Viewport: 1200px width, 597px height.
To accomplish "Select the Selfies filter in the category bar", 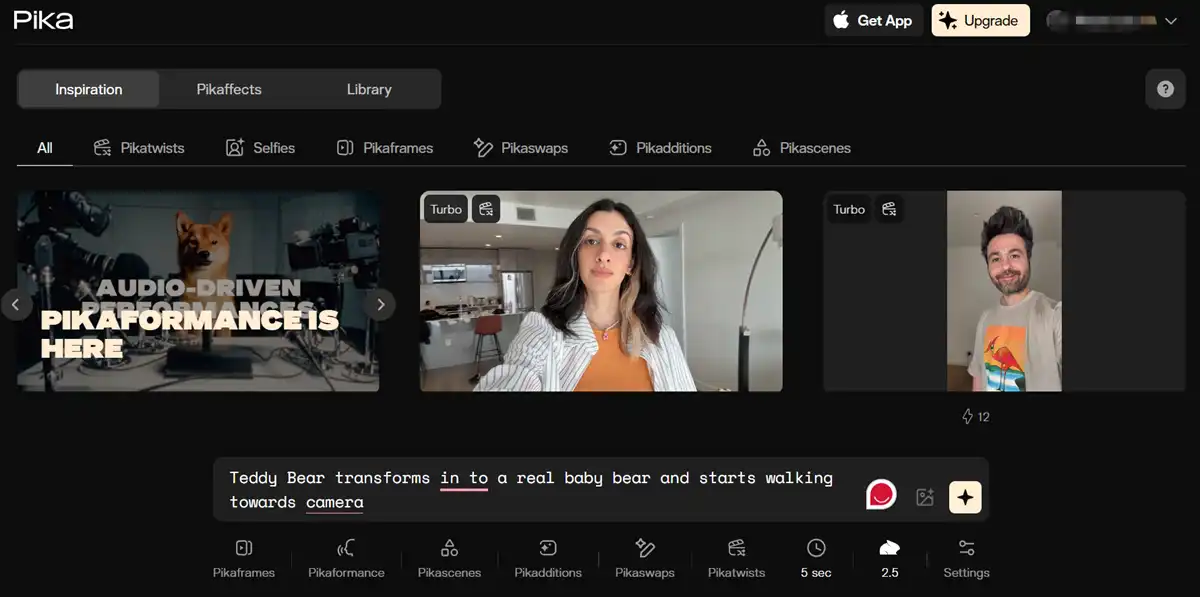I will (x=261, y=147).
